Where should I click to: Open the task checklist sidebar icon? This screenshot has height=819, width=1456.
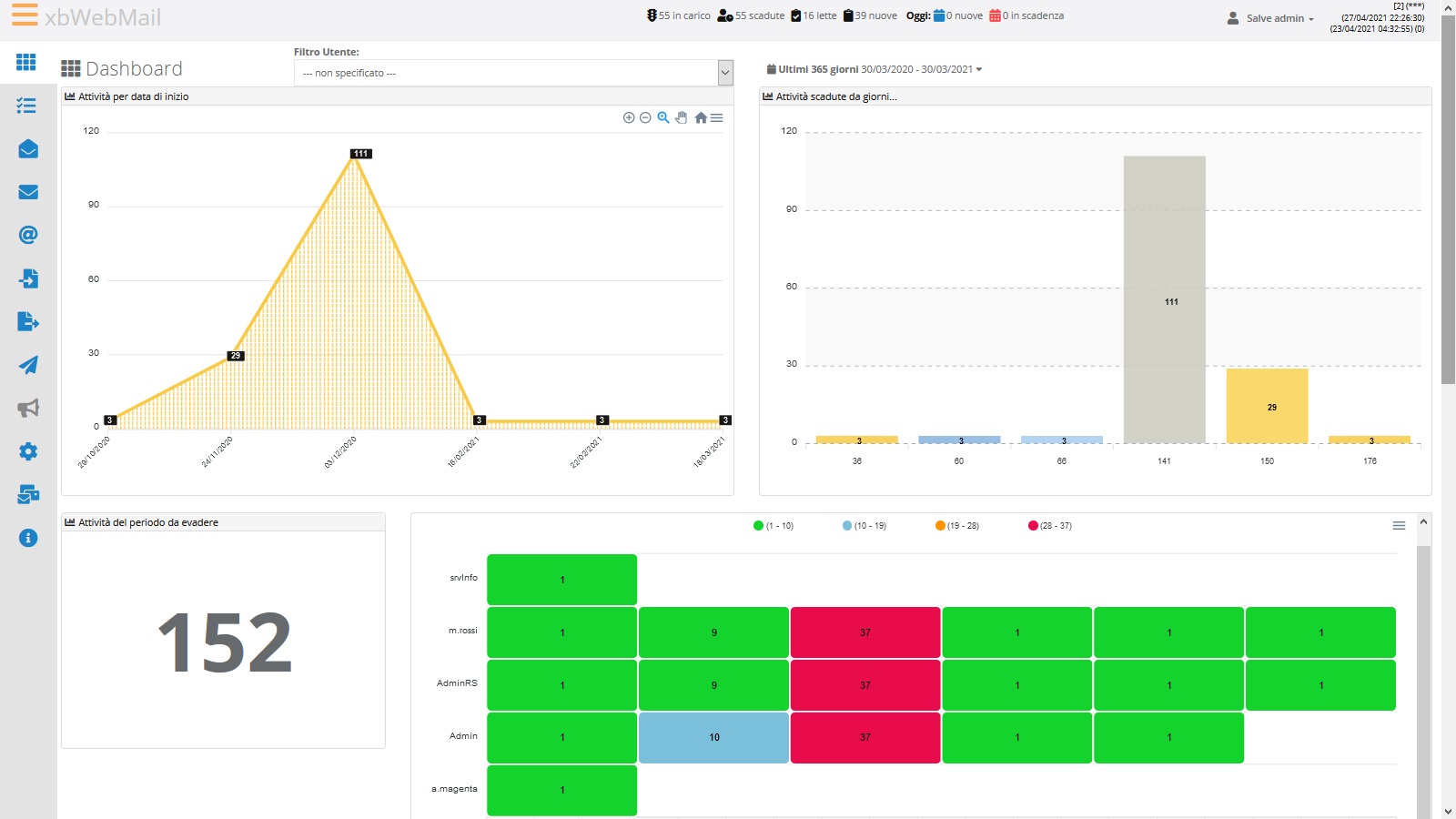click(x=26, y=106)
